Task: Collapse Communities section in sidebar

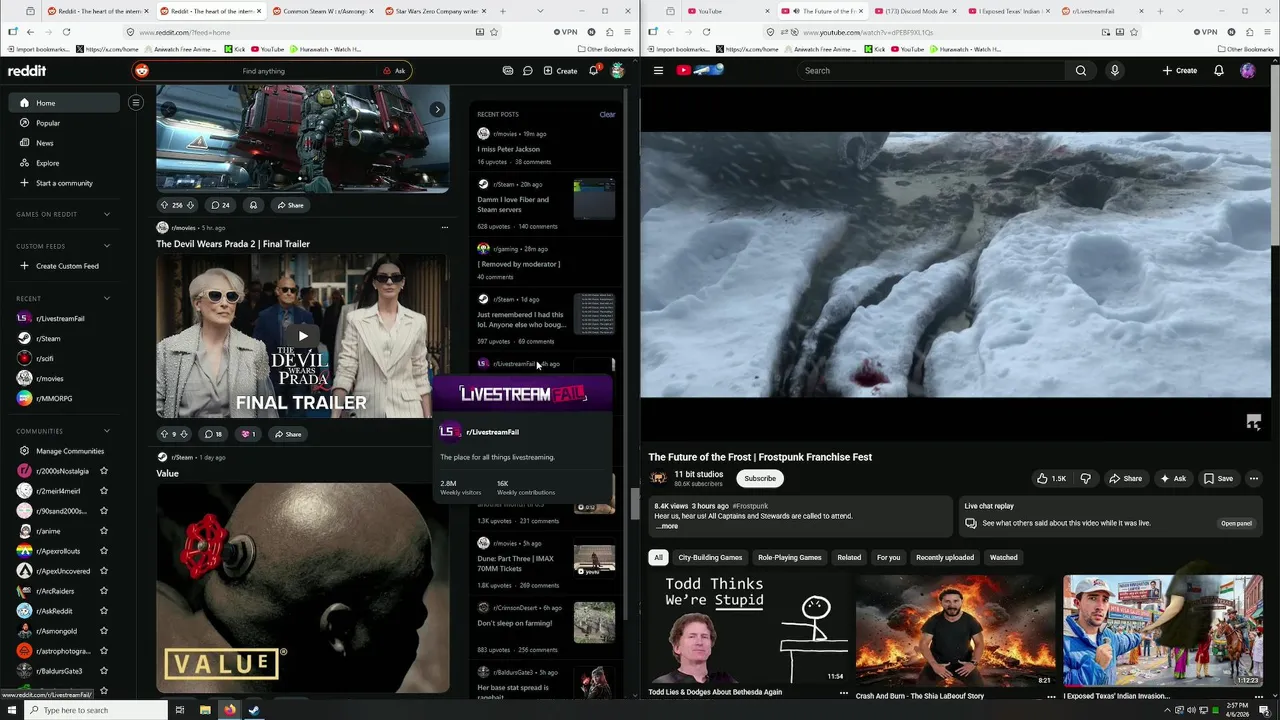Action: tap(107, 431)
